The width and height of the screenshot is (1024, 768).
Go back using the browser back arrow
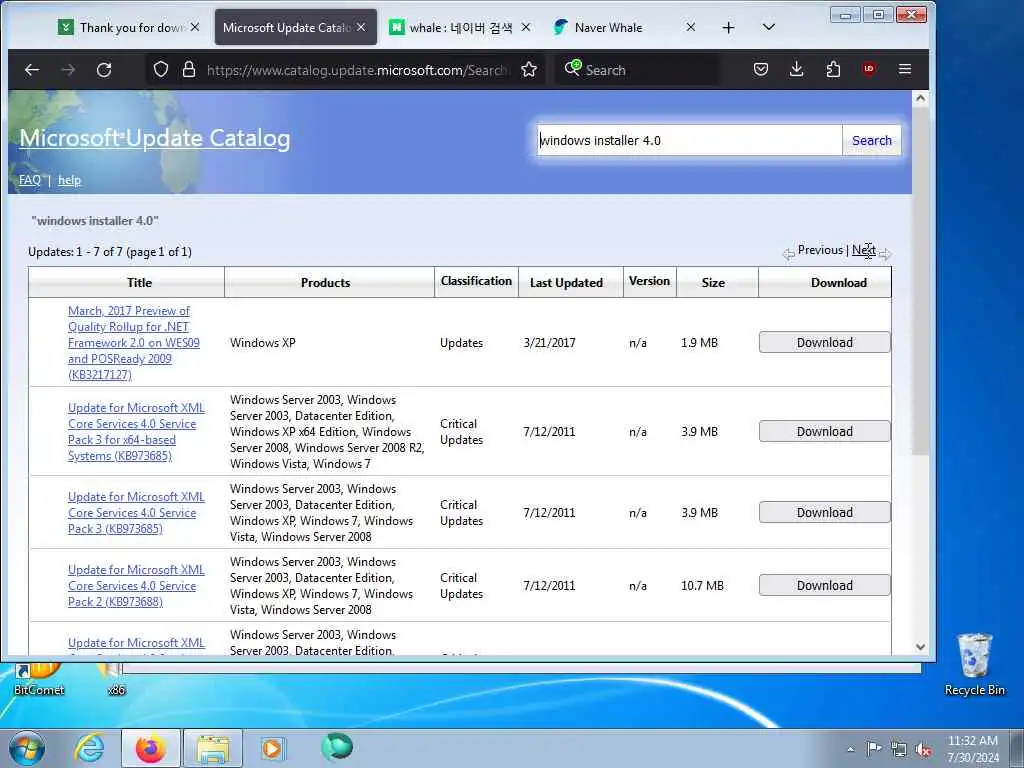(x=31, y=70)
